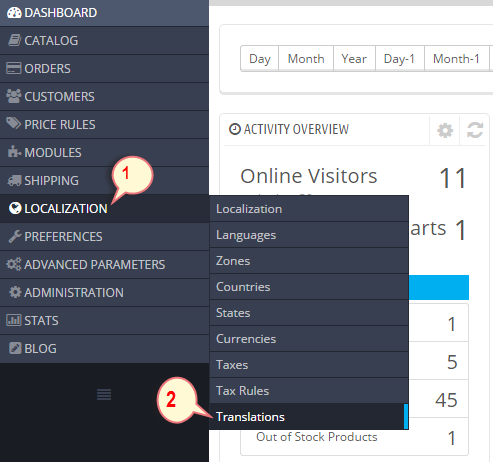Click the Advanced Parameters gears icon
493x462 pixels.
click(x=14, y=264)
